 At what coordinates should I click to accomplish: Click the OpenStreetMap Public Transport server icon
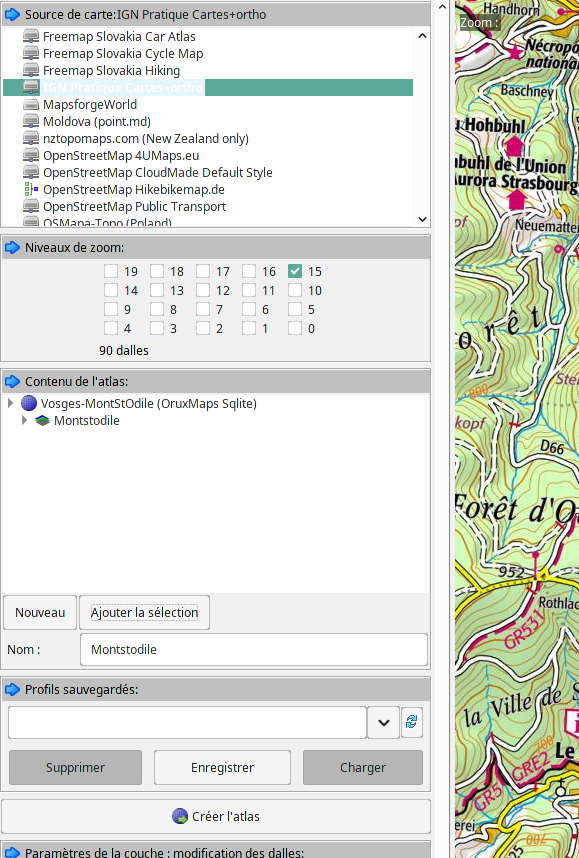pos(31,206)
